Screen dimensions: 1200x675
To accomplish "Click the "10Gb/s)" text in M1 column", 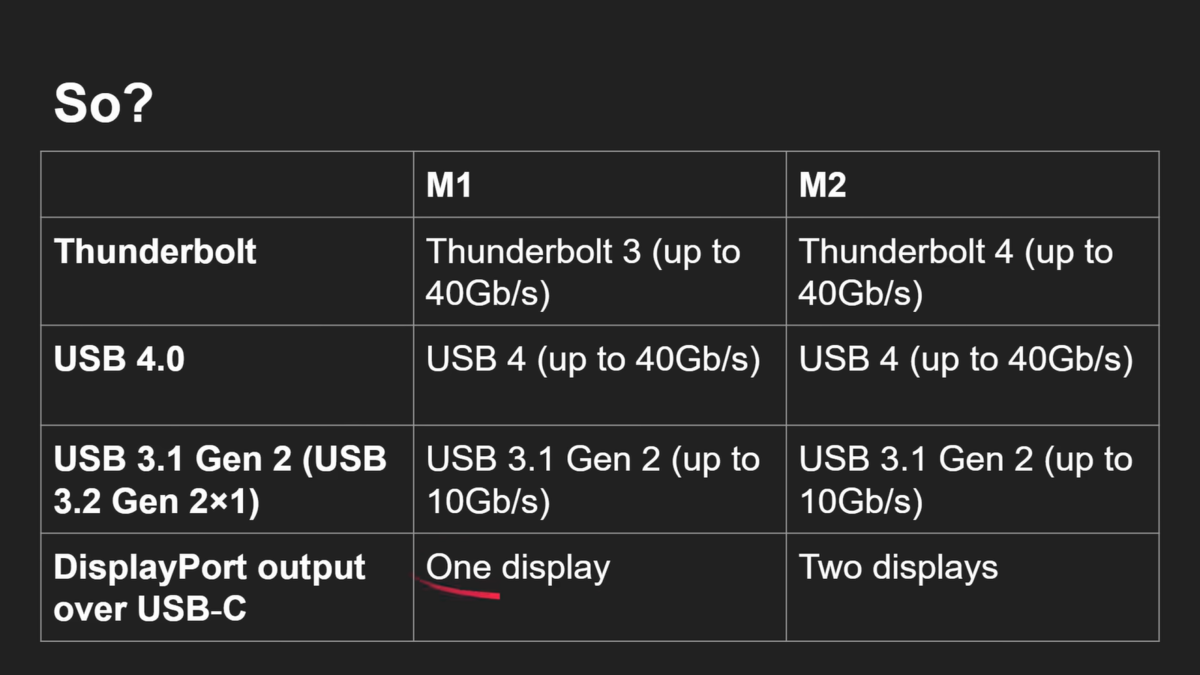I will click(488, 502).
